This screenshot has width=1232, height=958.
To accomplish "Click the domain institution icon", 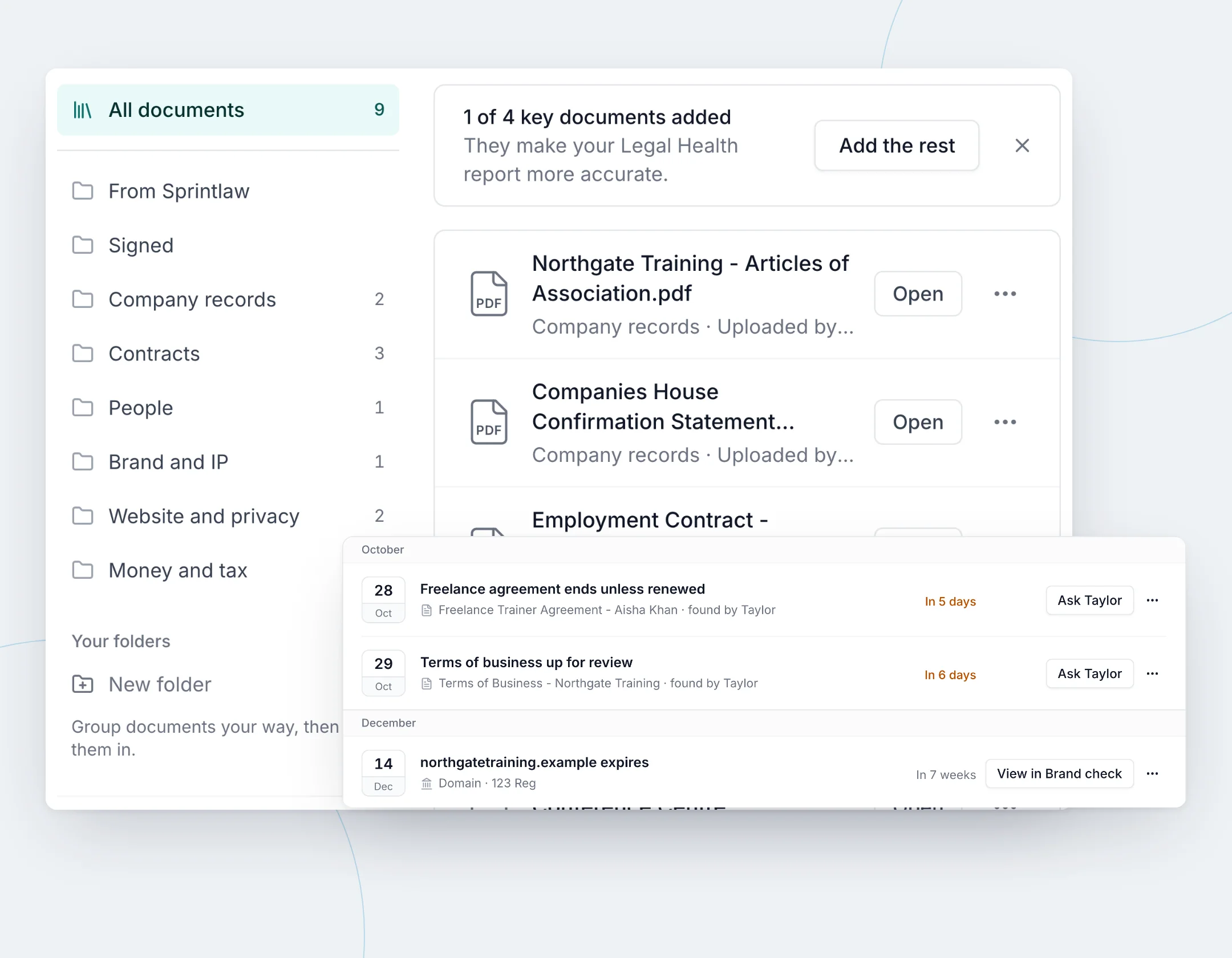I will [x=426, y=784].
